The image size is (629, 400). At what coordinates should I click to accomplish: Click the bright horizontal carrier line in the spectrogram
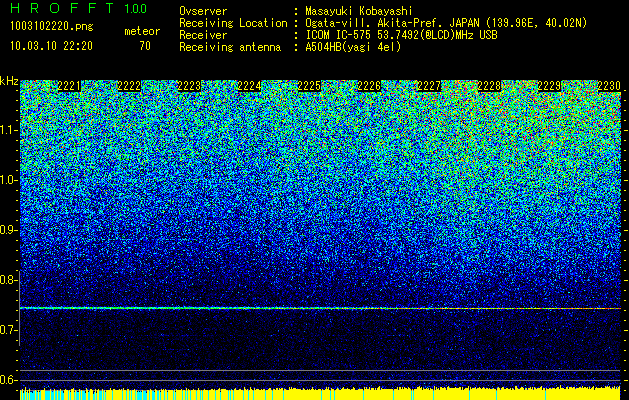(320, 308)
